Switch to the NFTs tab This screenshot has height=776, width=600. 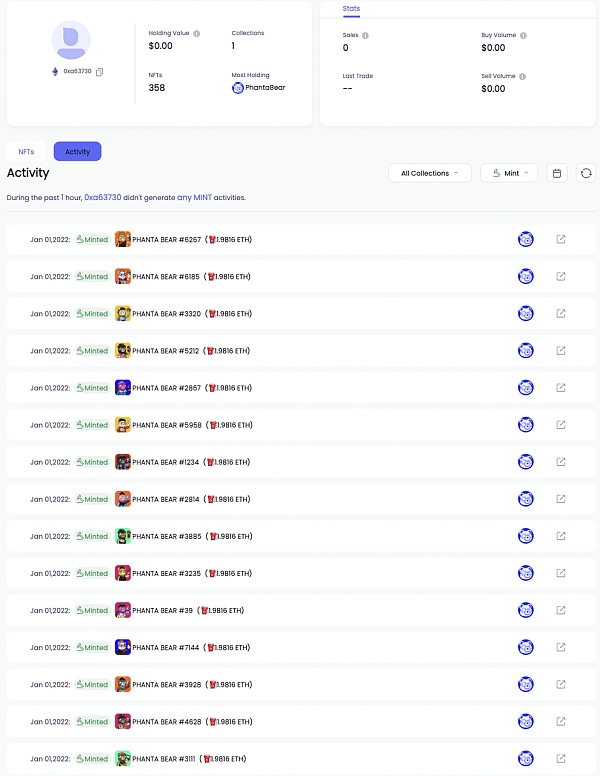pyautogui.click(x=26, y=152)
